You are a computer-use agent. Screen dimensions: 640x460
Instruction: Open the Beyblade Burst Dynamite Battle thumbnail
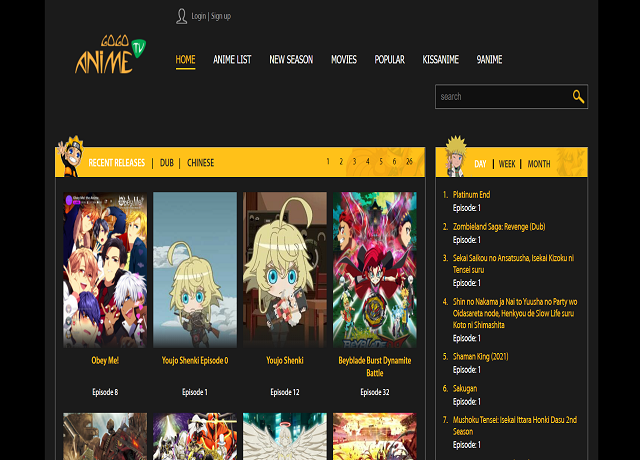375,270
